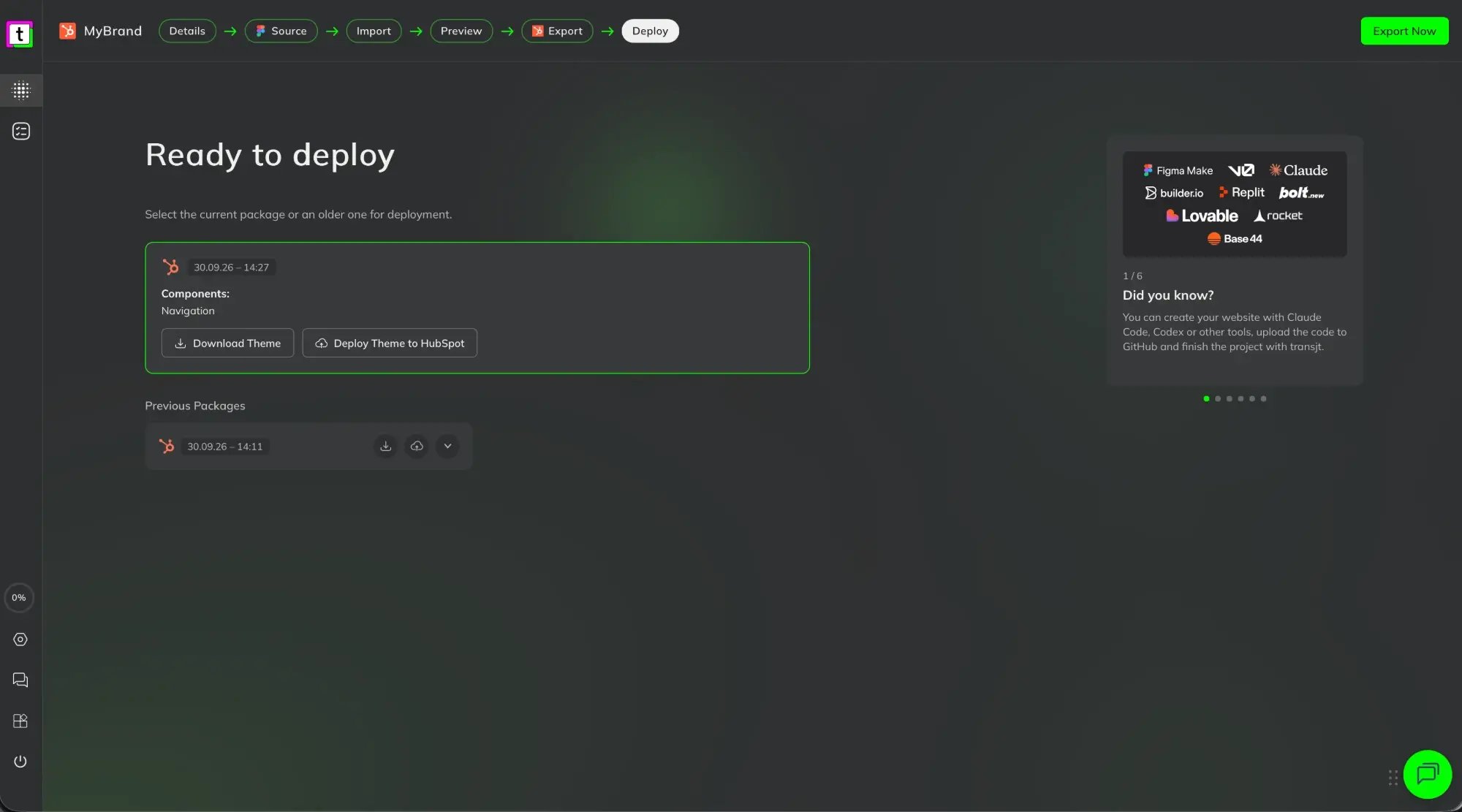Select the first carousel dot

pyautogui.click(x=1206, y=398)
